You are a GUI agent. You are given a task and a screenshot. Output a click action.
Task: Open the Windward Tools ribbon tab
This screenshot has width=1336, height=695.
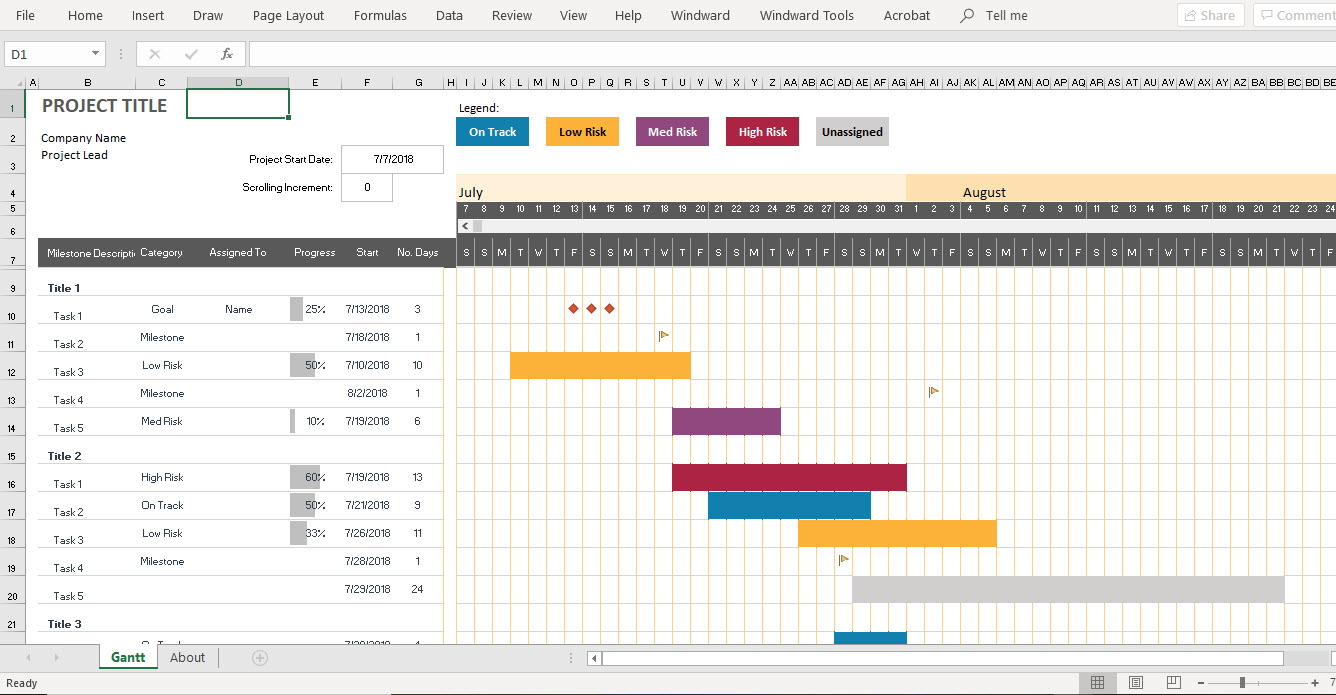tap(807, 16)
